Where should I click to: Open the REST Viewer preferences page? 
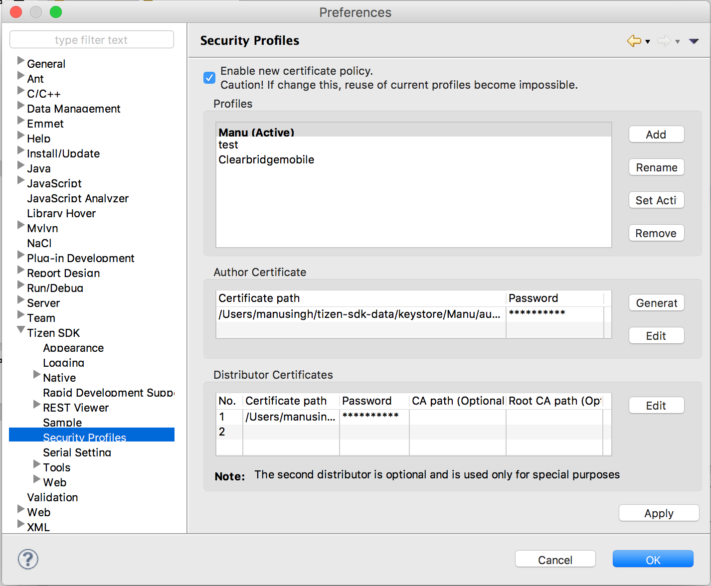pos(75,407)
